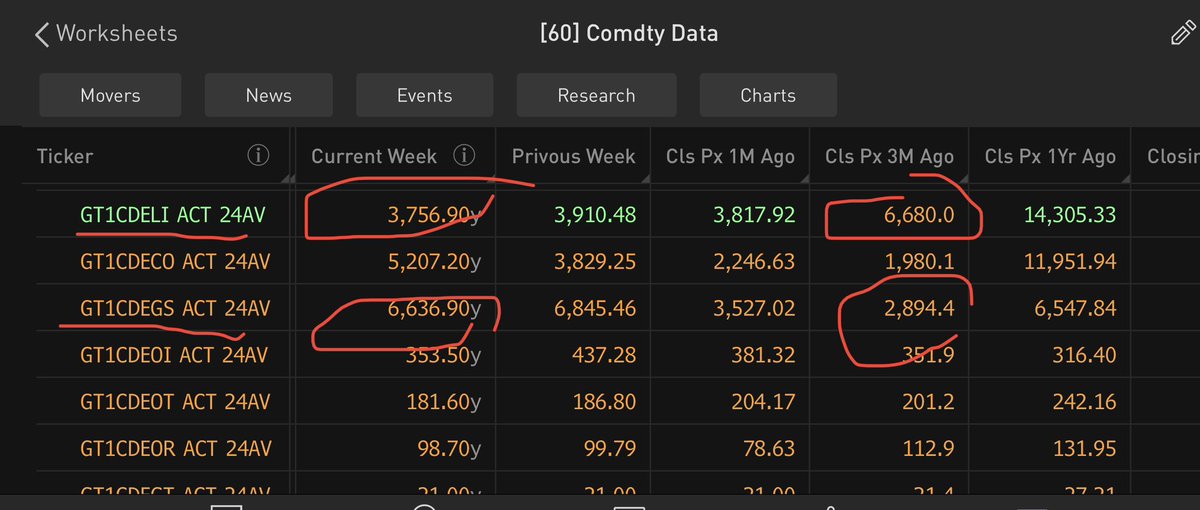Tap 1Yr ago value 316.40
Image resolution: width=1200 pixels, height=510 pixels.
[1085, 356]
